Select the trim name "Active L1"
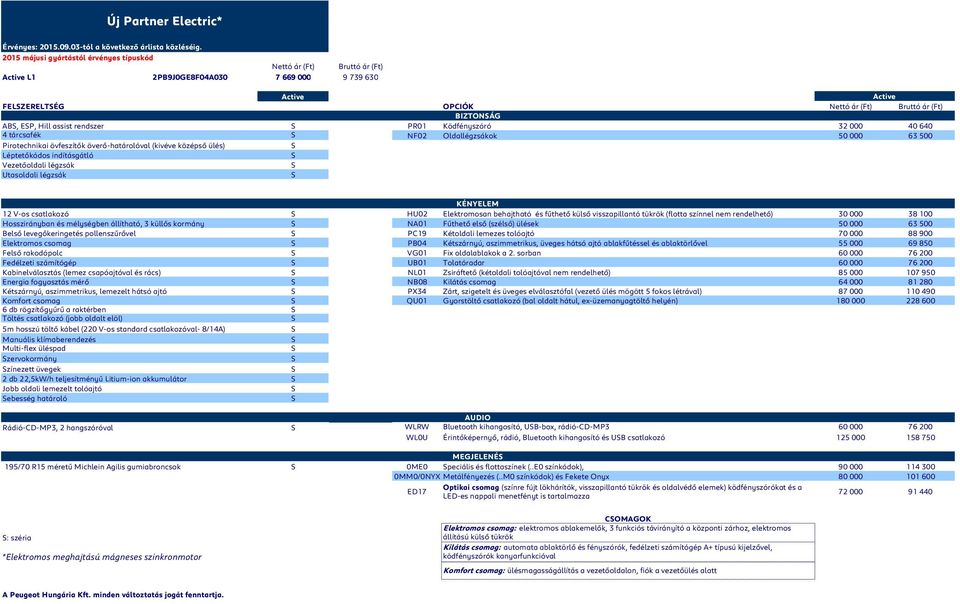 [x=19, y=78]
